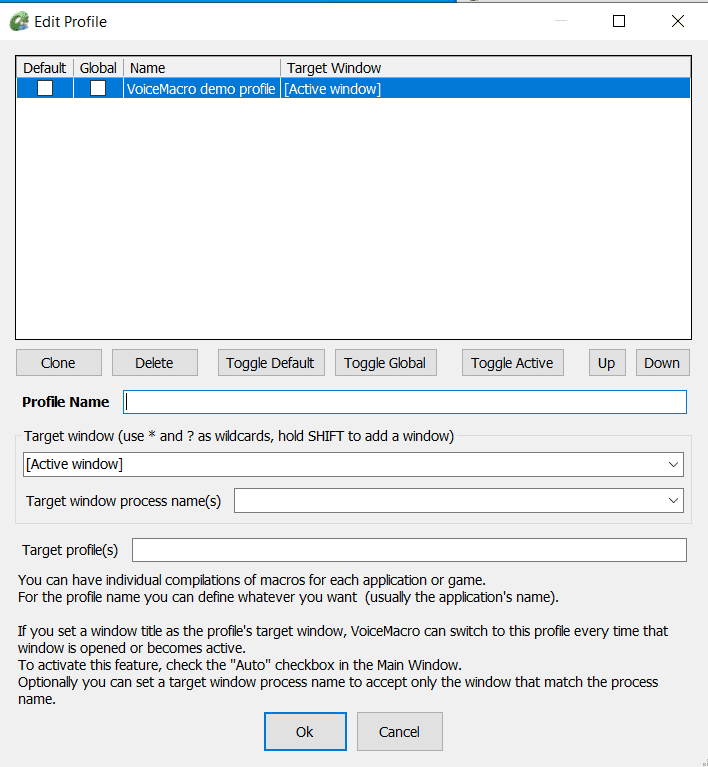
Task: Move profile down with the Down button
Action: [662, 363]
